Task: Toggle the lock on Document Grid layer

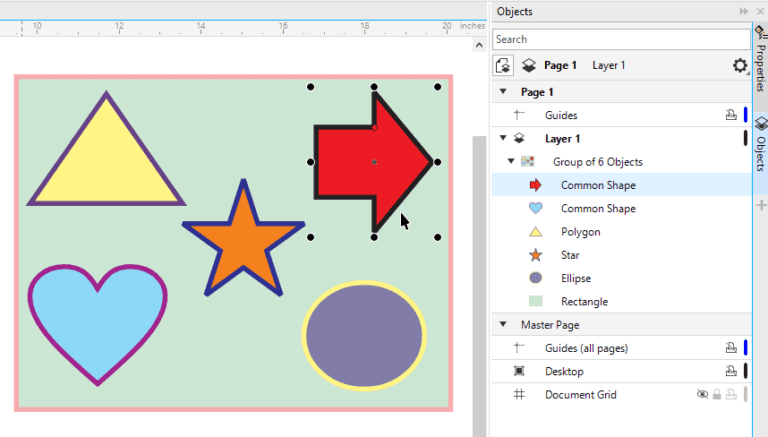Action: click(x=716, y=395)
